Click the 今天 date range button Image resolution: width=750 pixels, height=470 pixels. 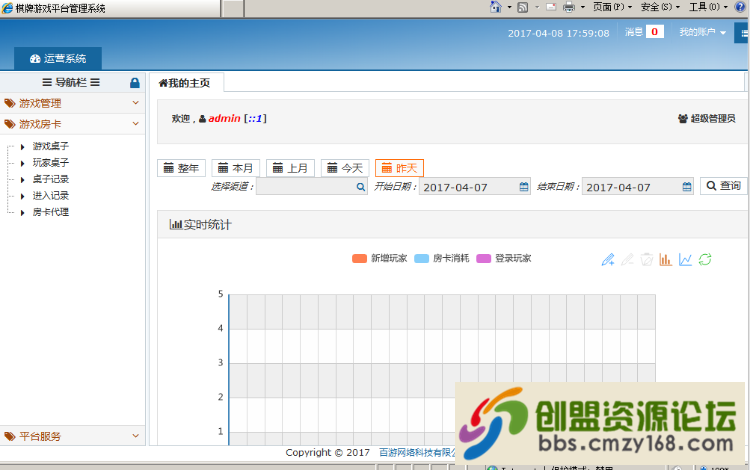[345, 168]
